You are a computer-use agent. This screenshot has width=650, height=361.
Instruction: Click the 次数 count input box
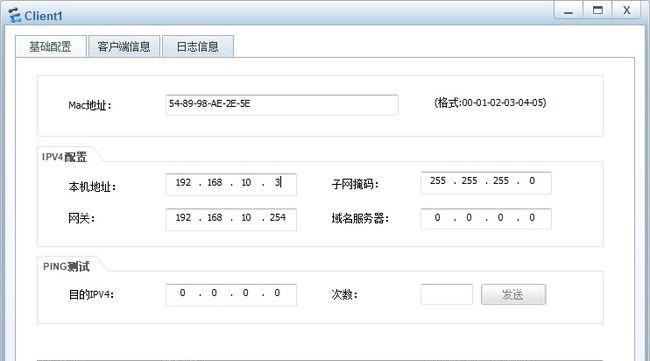pyautogui.click(x=446, y=294)
